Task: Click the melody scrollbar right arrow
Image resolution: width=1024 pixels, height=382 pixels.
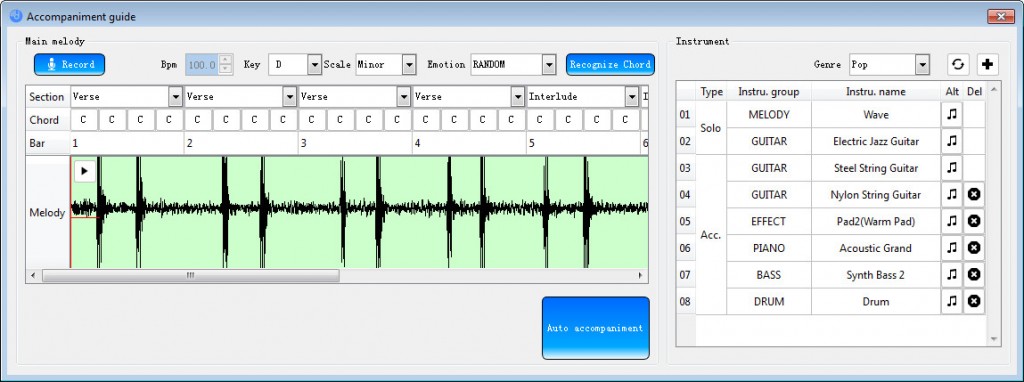Action: (x=641, y=276)
